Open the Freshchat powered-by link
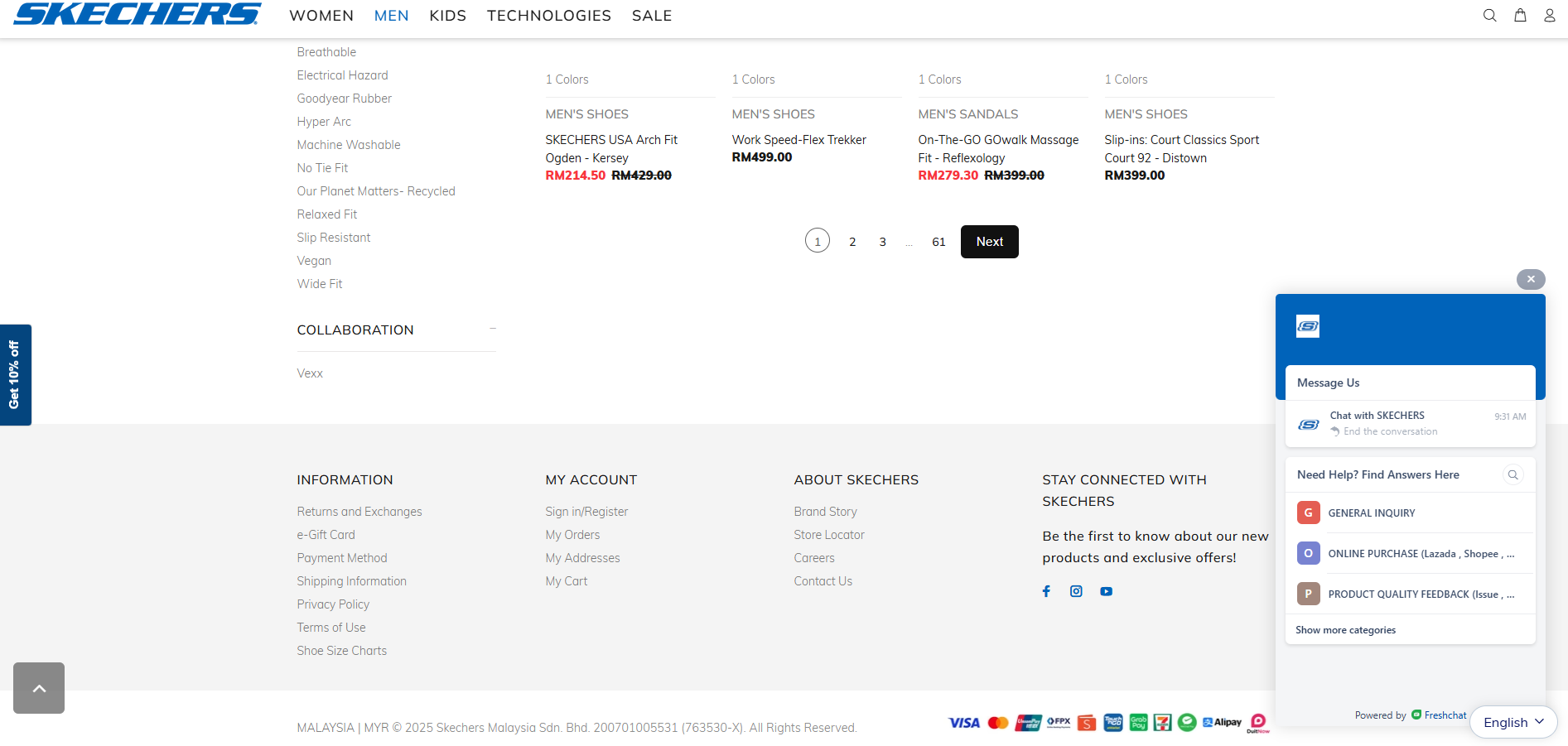The width and height of the screenshot is (1568, 746). point(1439,715)
